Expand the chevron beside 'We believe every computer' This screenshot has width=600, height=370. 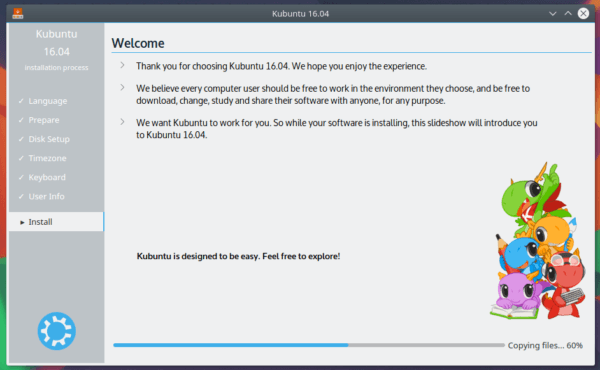(x=122, y=88)
